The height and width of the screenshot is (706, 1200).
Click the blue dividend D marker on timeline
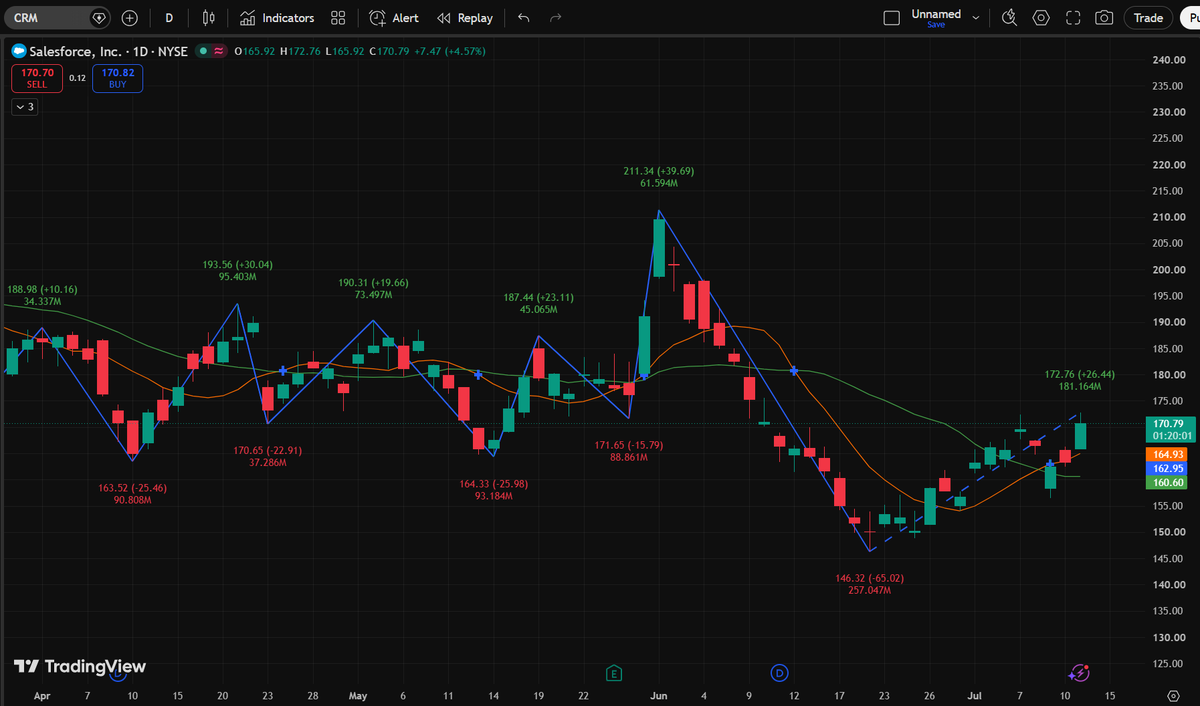pyautogui.click(x=780, y=672)
